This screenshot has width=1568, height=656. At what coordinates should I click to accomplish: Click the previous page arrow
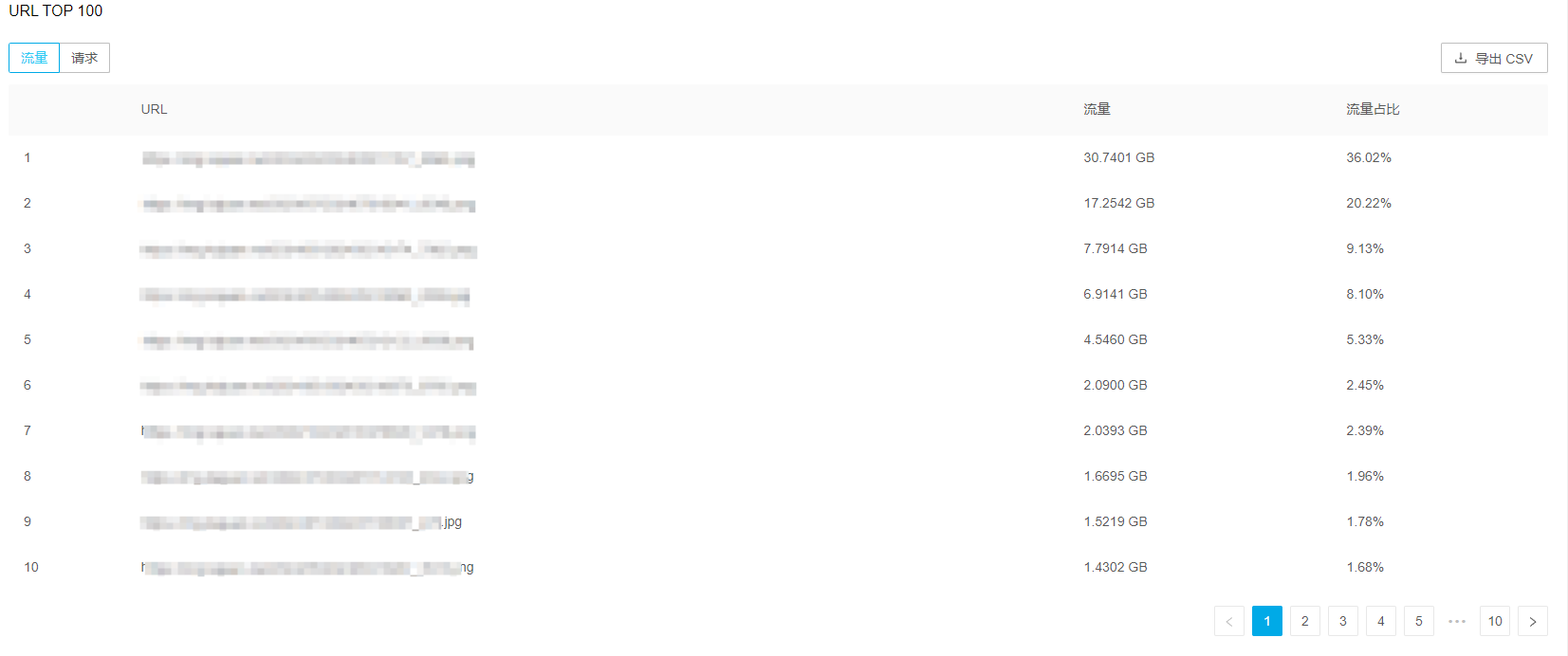tap(1229, 621)
